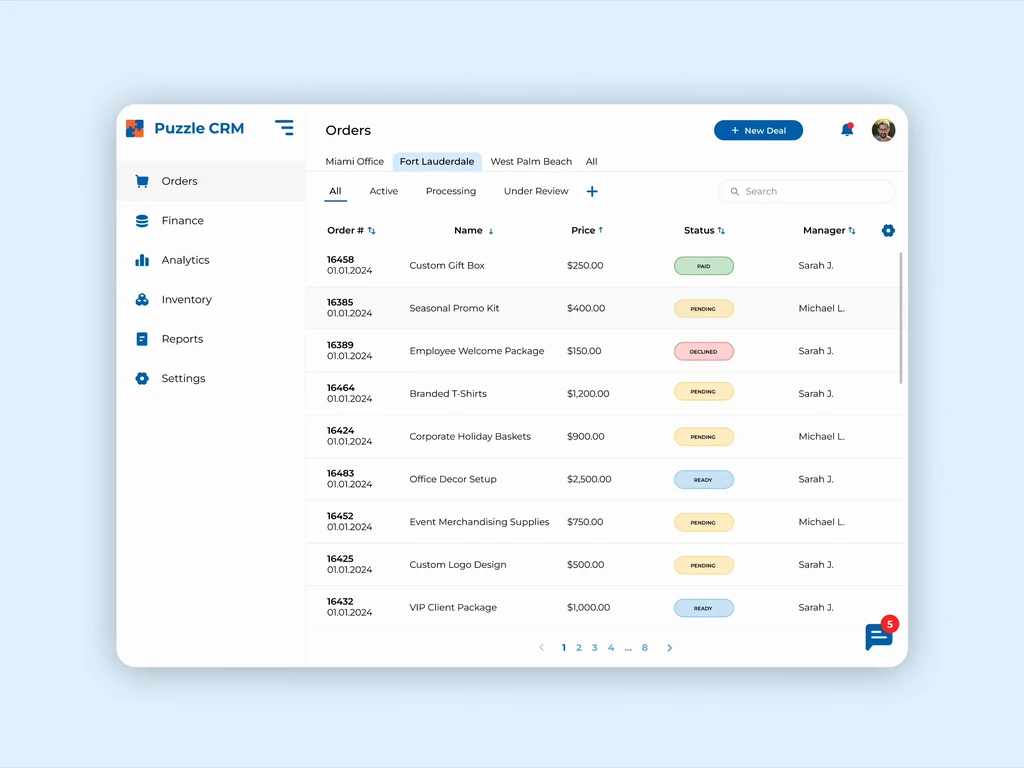
Task: Click the Puzzle CRM logo
Action: 185,128
